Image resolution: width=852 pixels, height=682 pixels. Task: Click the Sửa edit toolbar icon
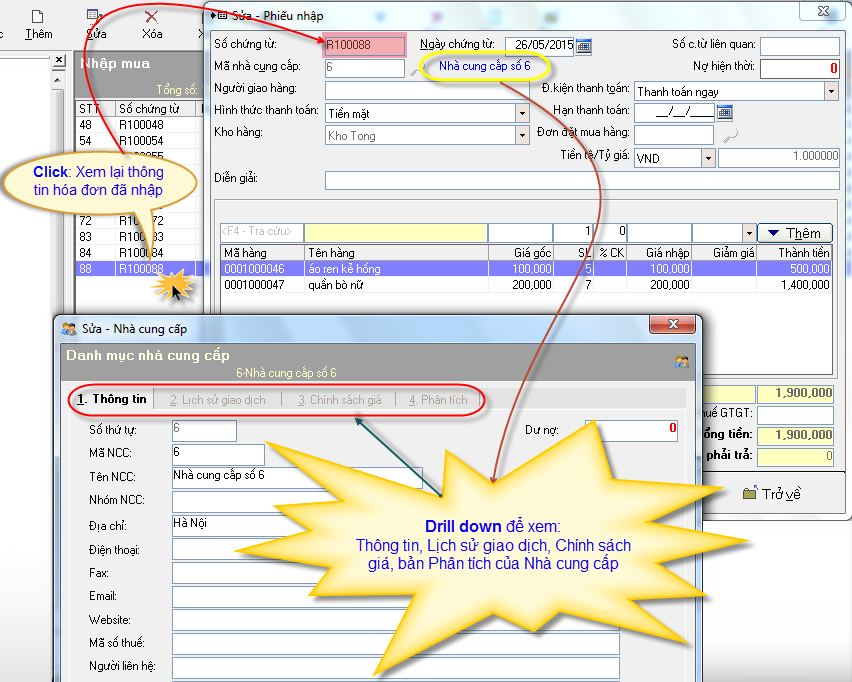[x=95, y=17]
